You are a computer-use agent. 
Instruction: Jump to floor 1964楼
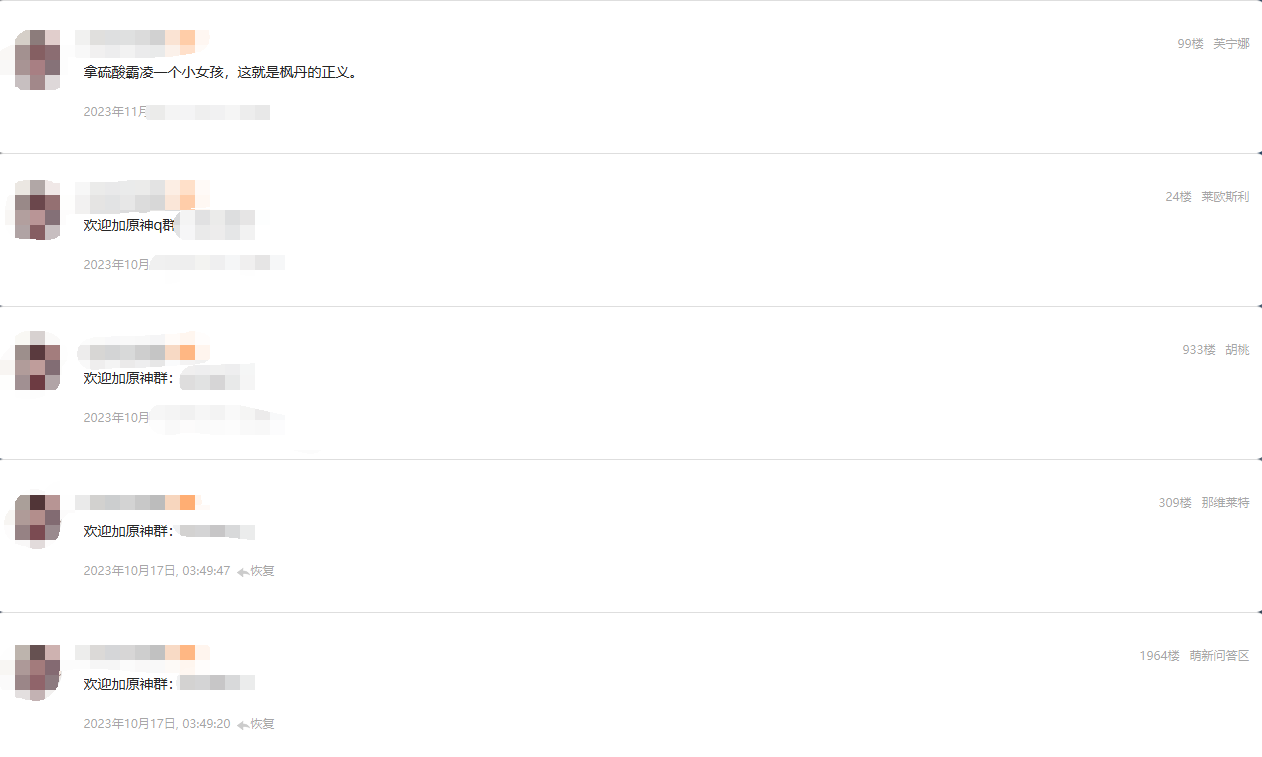pyautogui.click(x=1159, y=656)
